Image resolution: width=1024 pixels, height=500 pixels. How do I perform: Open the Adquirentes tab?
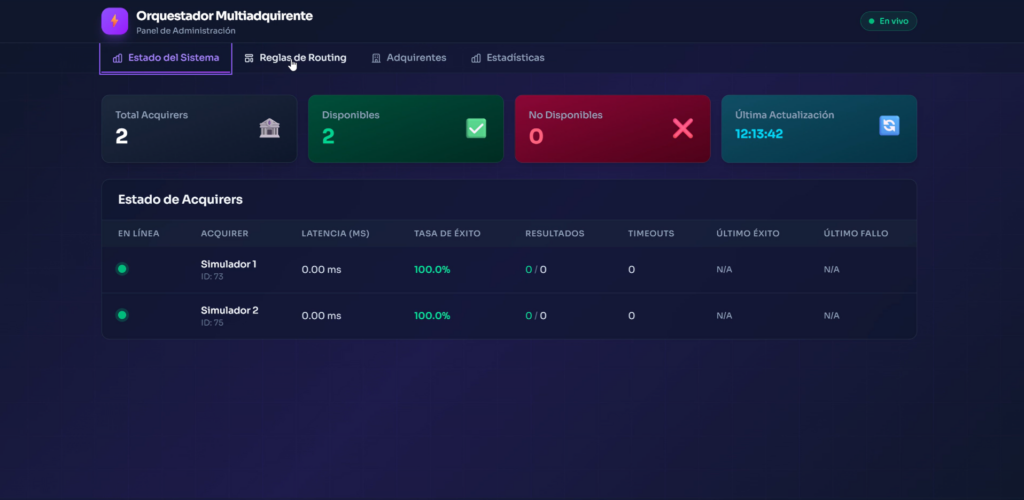coord(409,58)
